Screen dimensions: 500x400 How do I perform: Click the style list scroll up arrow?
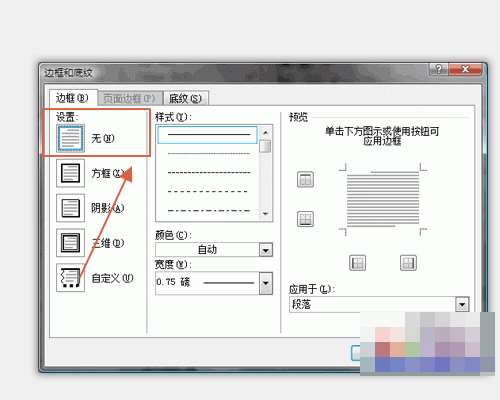click(x=266, y=133)
